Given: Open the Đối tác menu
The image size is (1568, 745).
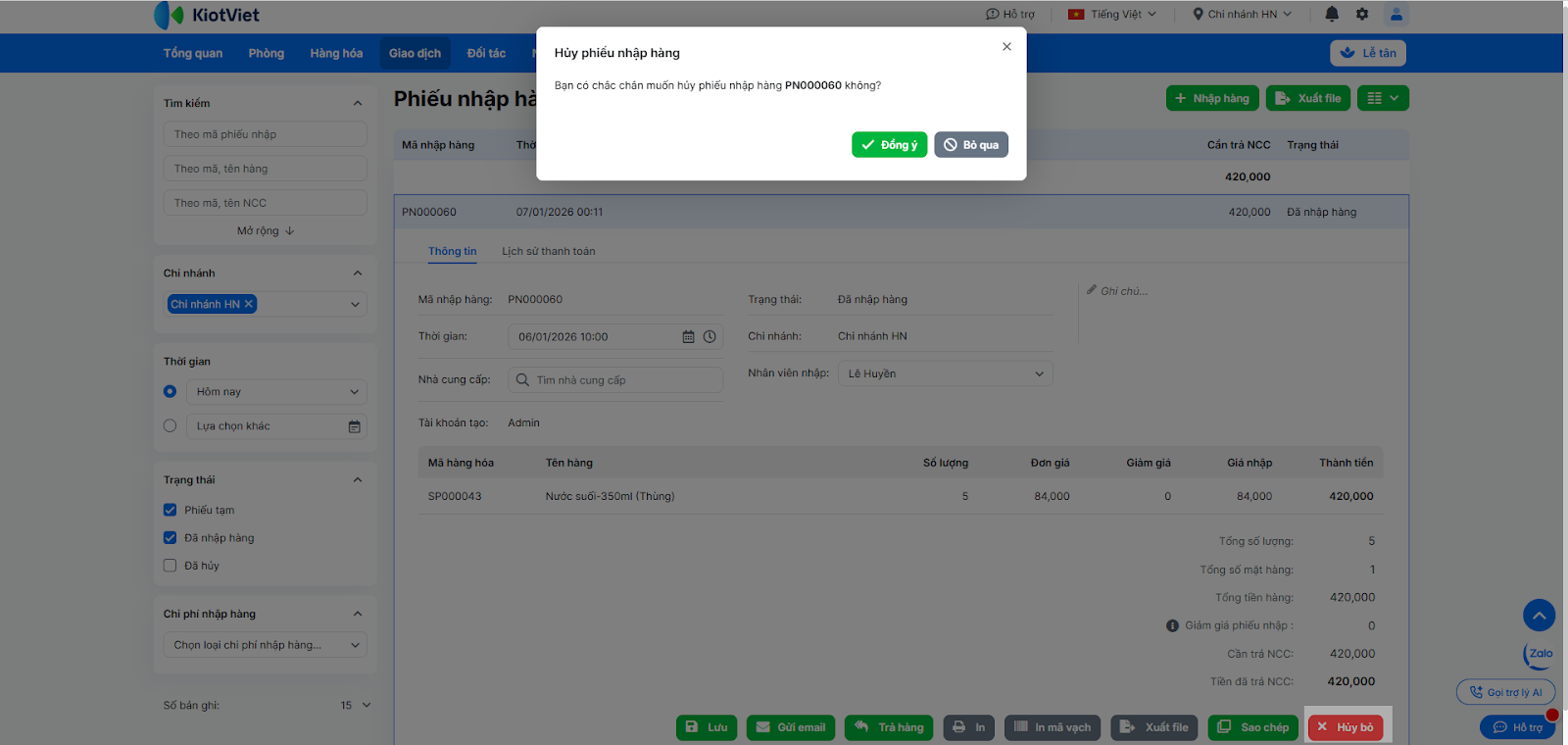Looking at the screenshot, I should [x=487, y=53].
